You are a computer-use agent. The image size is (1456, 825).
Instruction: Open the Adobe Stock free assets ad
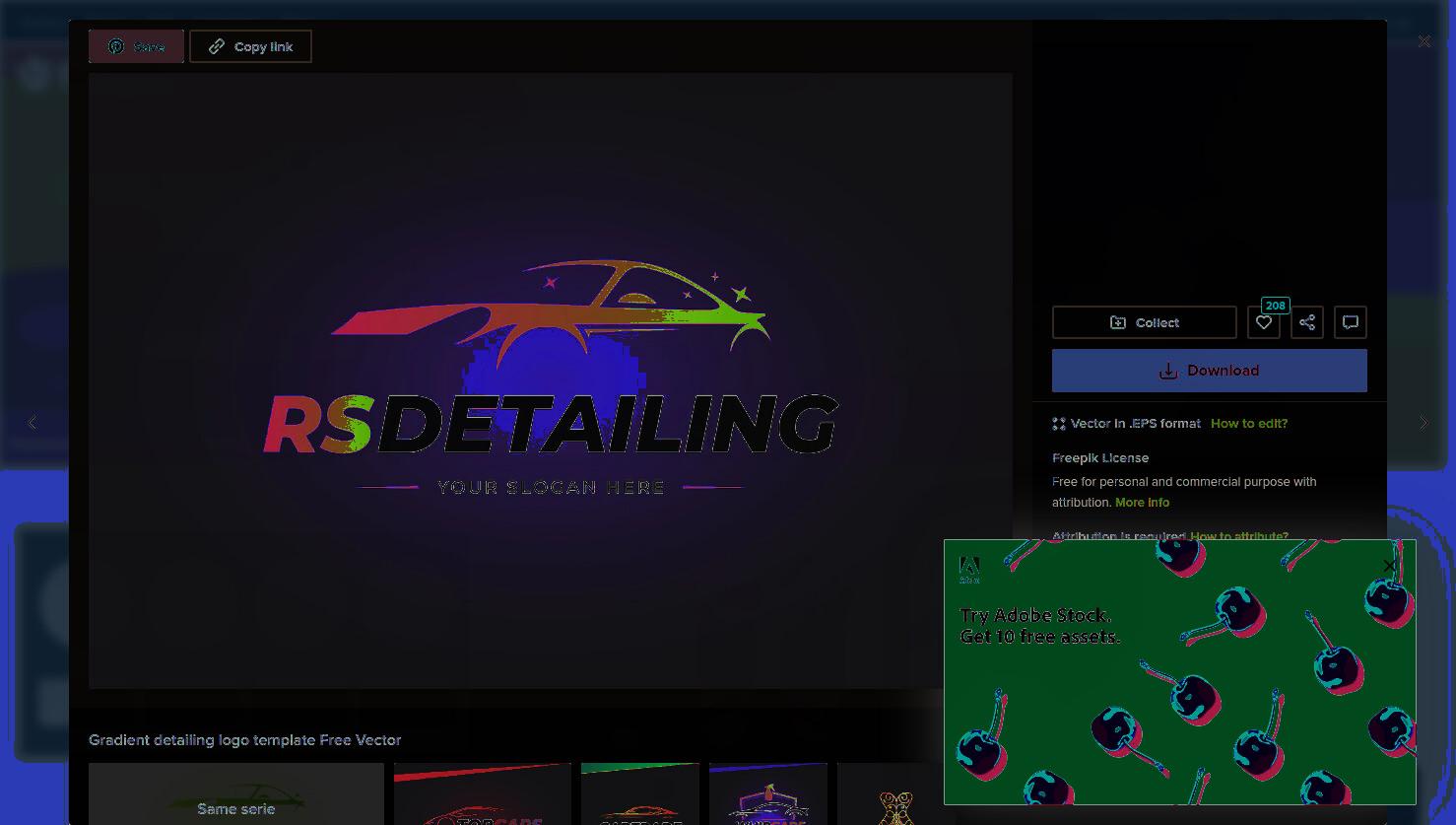click(x=1179, y=672)
